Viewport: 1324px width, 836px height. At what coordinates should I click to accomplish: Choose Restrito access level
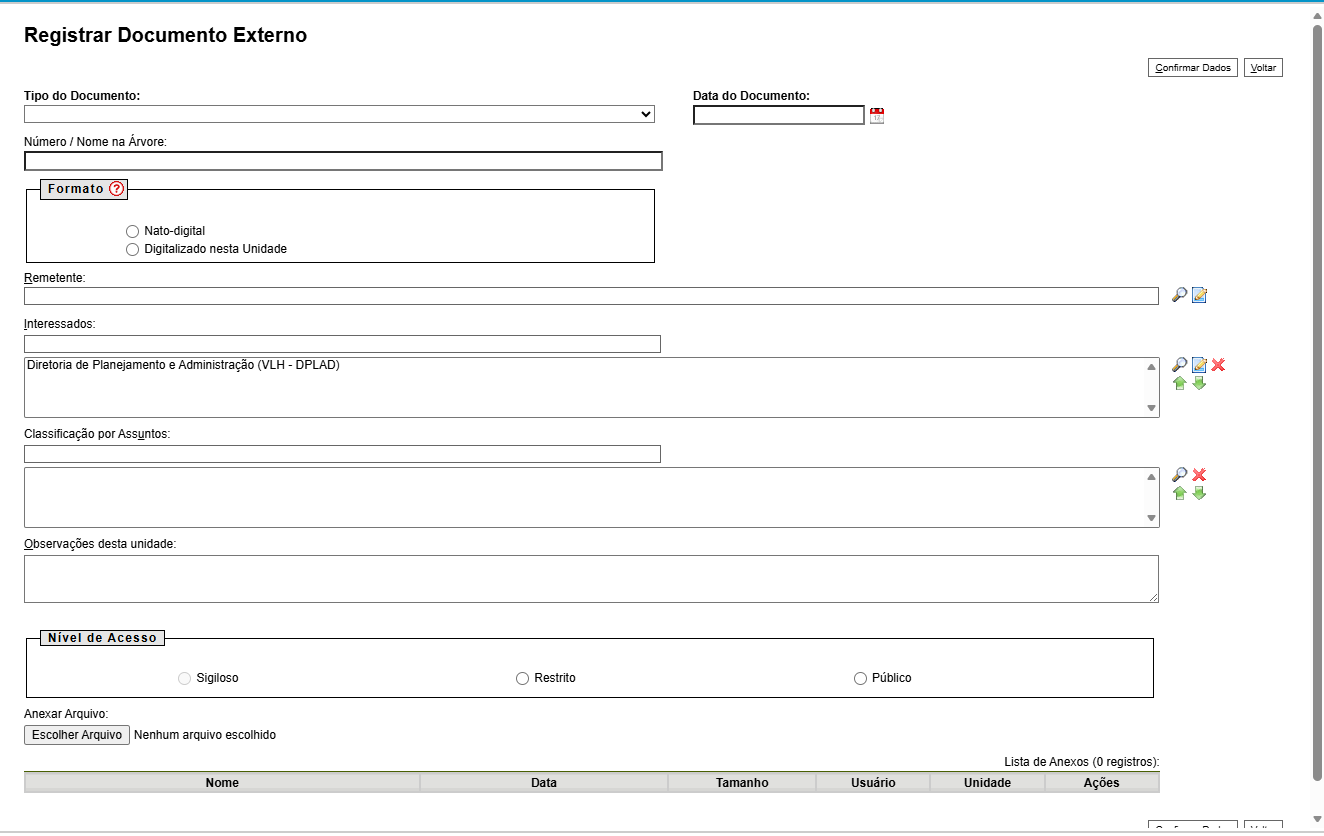522,678
